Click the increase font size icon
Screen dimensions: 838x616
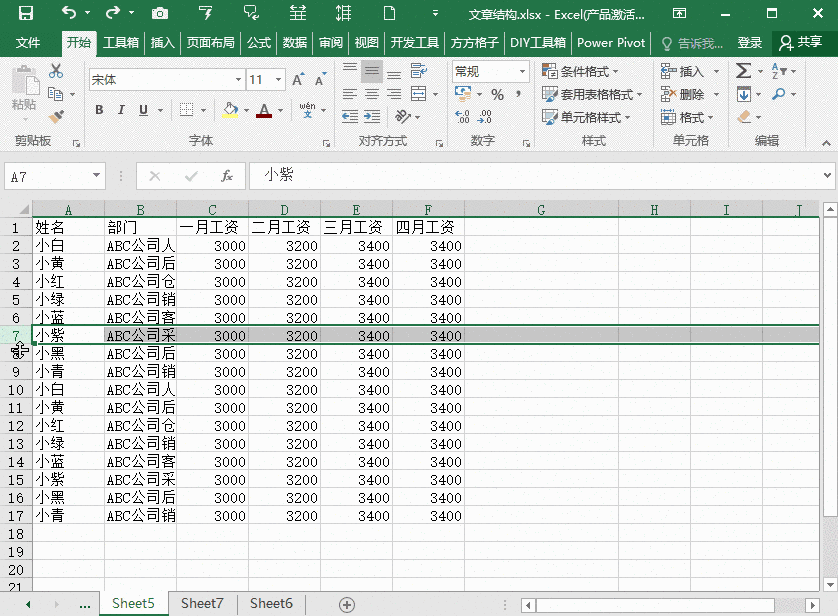[299, 80]
